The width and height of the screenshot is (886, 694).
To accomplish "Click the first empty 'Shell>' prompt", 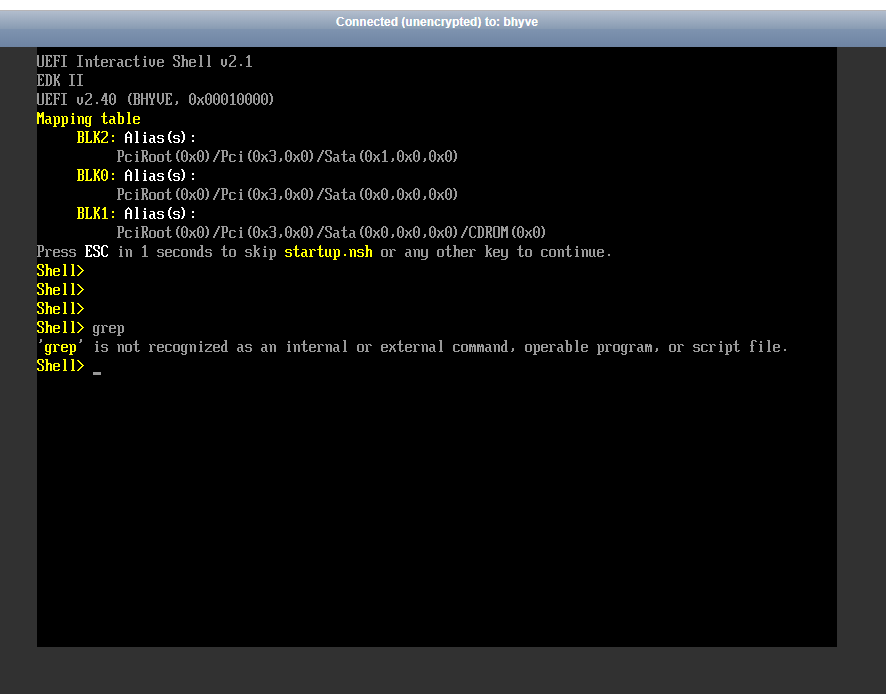I will click(60, 271).
